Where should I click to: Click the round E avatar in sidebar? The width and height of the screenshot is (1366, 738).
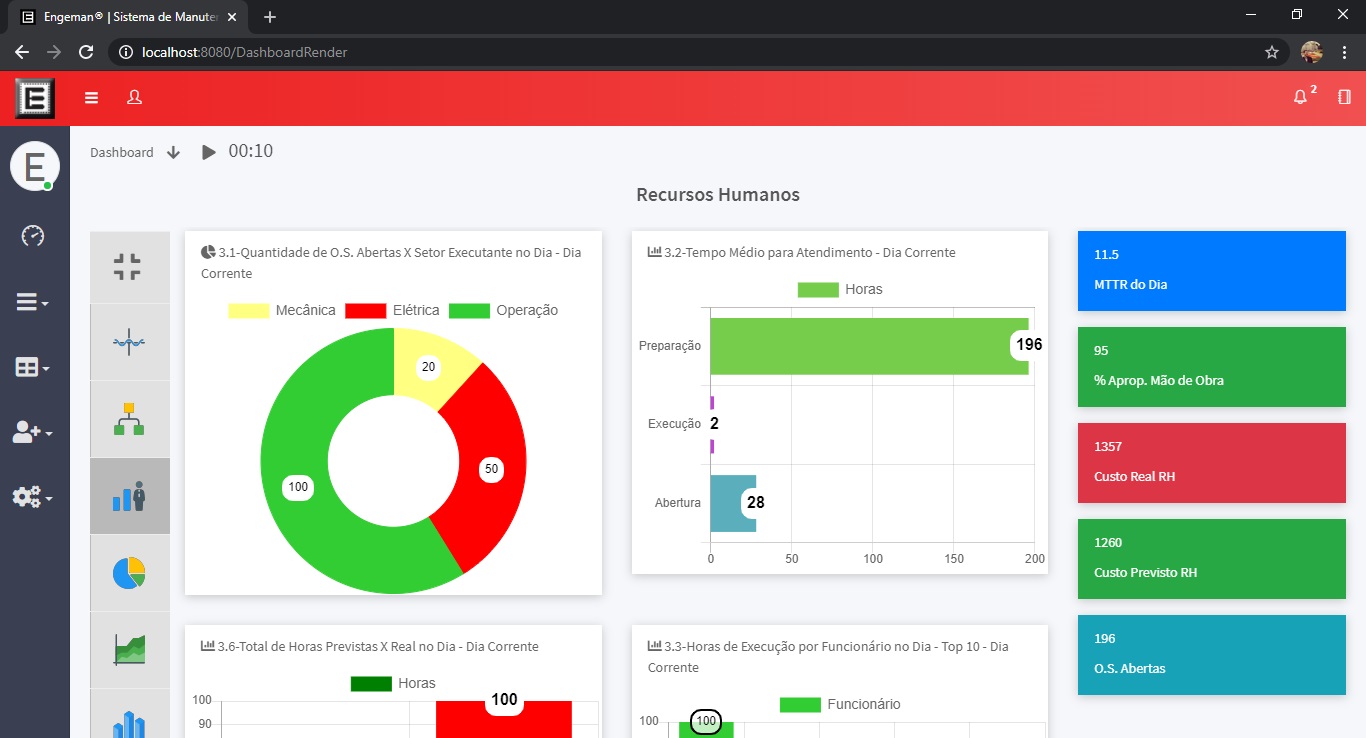pos(34,166)
